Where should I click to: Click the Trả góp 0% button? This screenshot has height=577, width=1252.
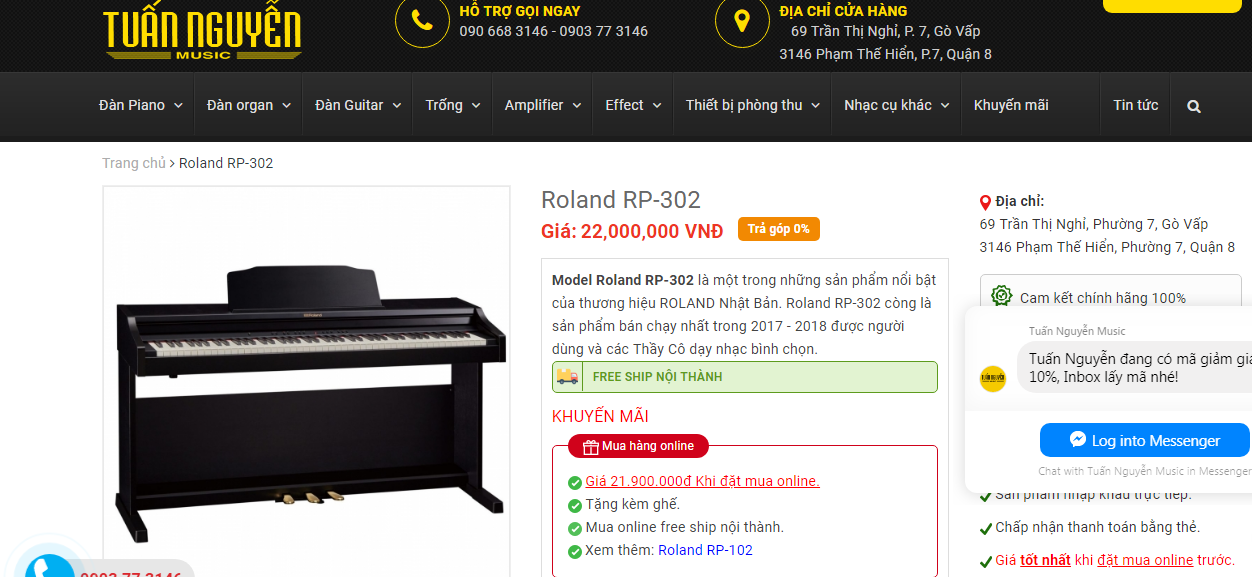click(779, 229)
